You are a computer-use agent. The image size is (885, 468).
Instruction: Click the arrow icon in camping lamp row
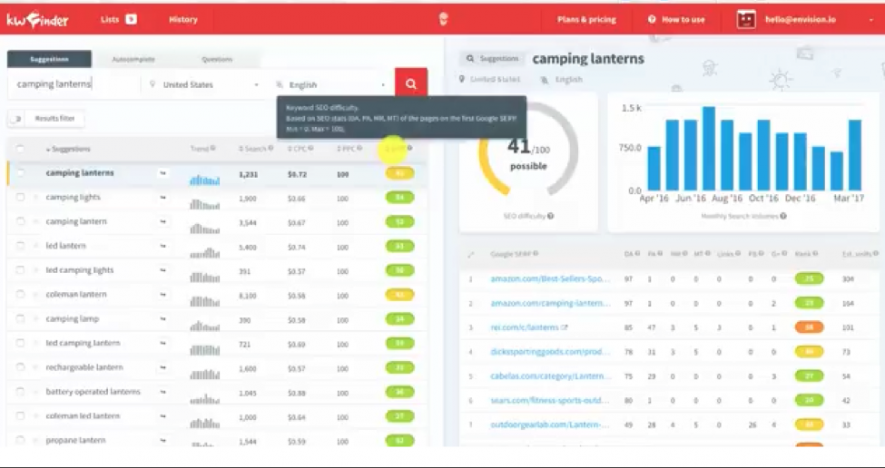pos(163,319)
